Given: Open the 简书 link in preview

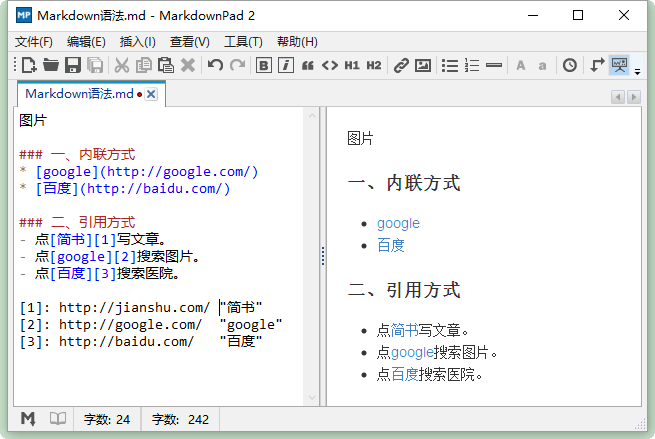Looking at the screenshot, I should click(404, 330).
